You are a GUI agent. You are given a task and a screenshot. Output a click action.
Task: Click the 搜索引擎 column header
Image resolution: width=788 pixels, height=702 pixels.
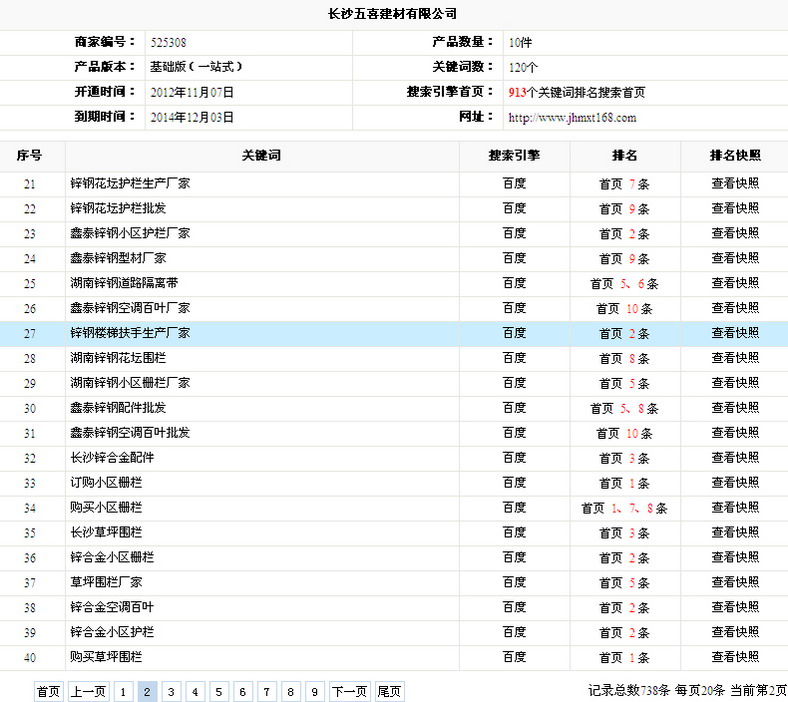click(514, 156)
